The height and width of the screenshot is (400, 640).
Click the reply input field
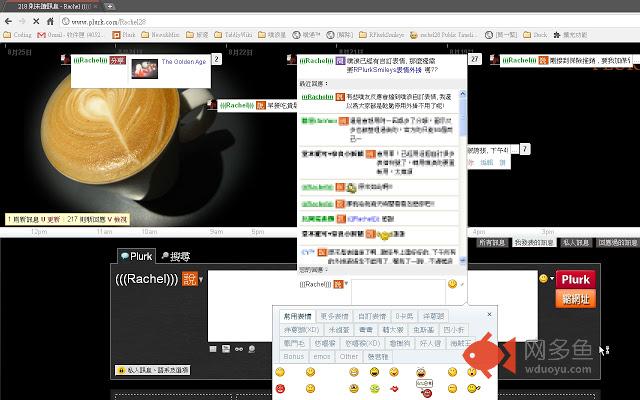pos(398,291)
